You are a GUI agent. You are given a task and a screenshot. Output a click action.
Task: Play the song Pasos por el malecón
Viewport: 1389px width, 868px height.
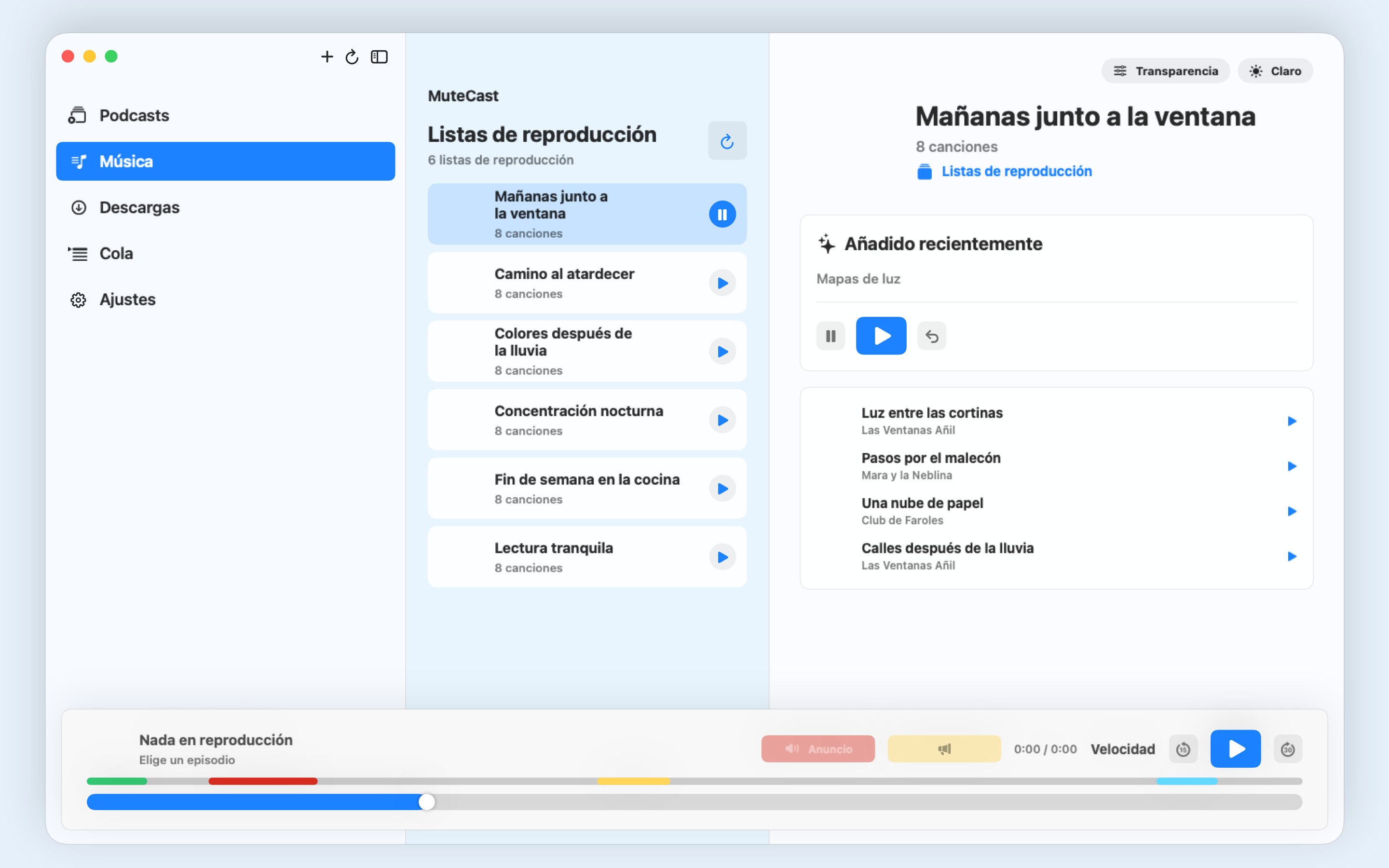(1292, 466)
